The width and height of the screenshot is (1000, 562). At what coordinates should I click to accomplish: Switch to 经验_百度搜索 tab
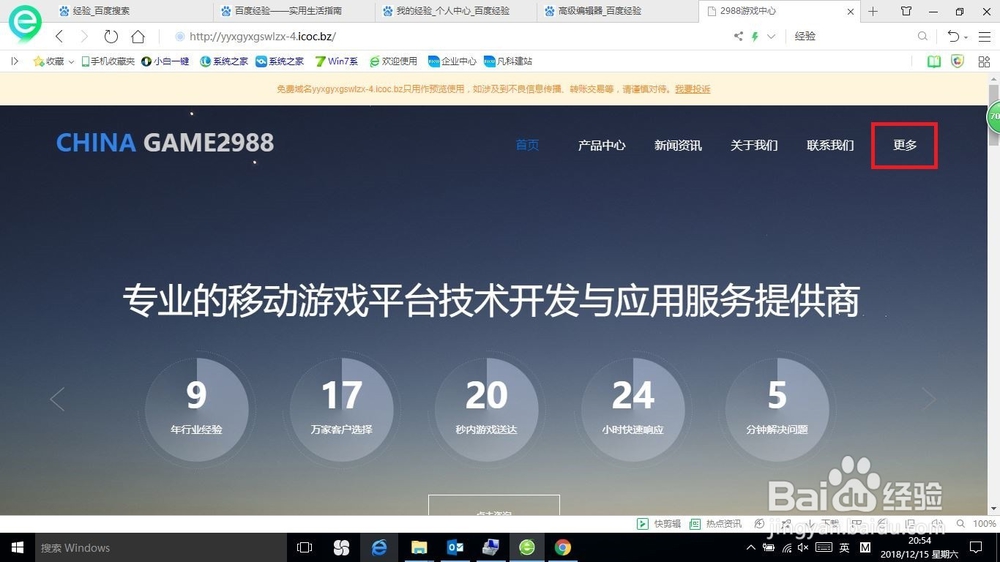coord(133,11)
